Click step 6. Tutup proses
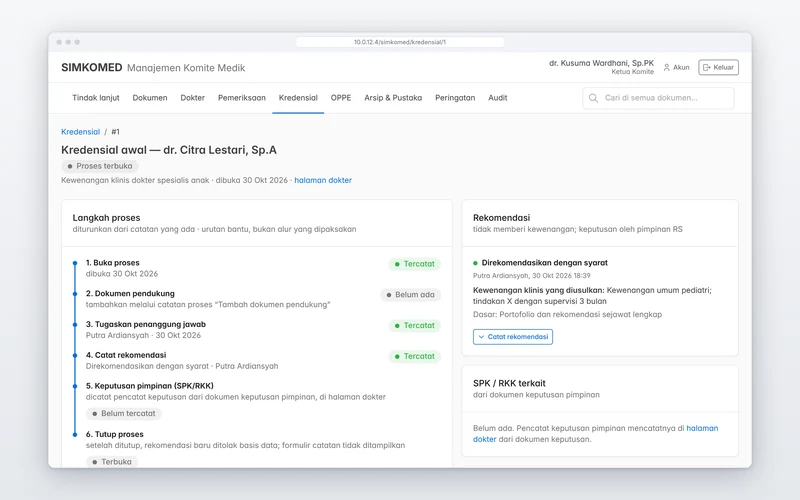Viewport: 800px width, 500px height. 115,434
